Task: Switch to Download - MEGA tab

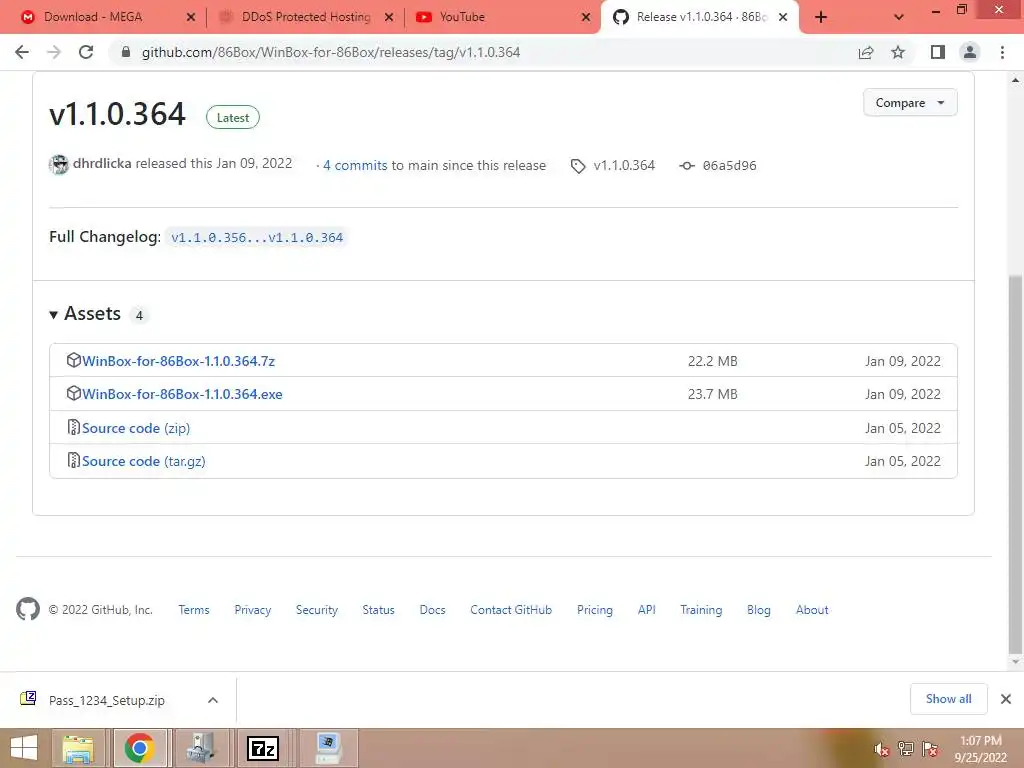Action: pyautogui.click(x=93, y=17)
